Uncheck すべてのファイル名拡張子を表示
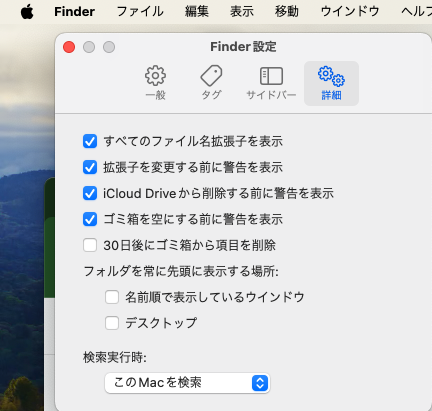 [90, 141]
